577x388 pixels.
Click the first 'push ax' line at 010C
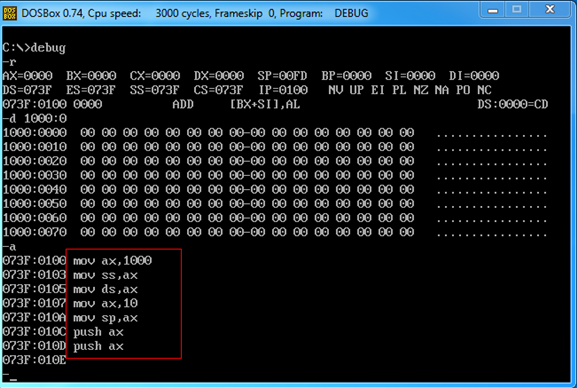tap(98, 332)
